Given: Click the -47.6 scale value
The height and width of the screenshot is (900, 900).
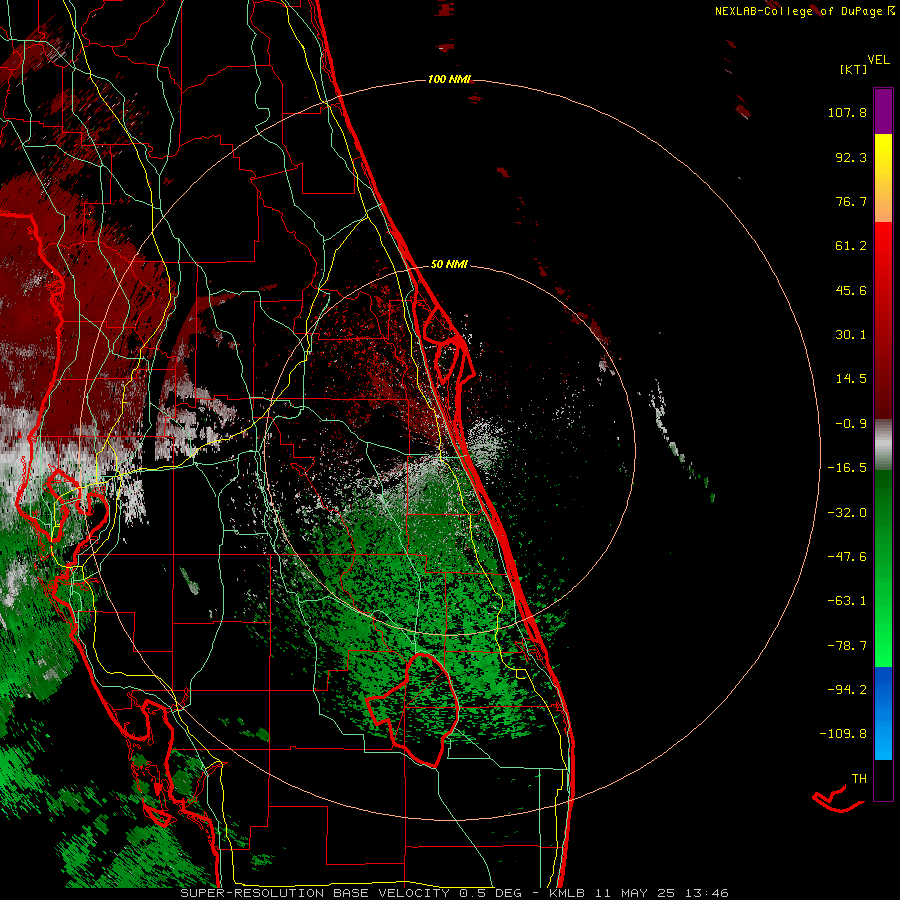Looking at the screenshot, I should (847, 557).
